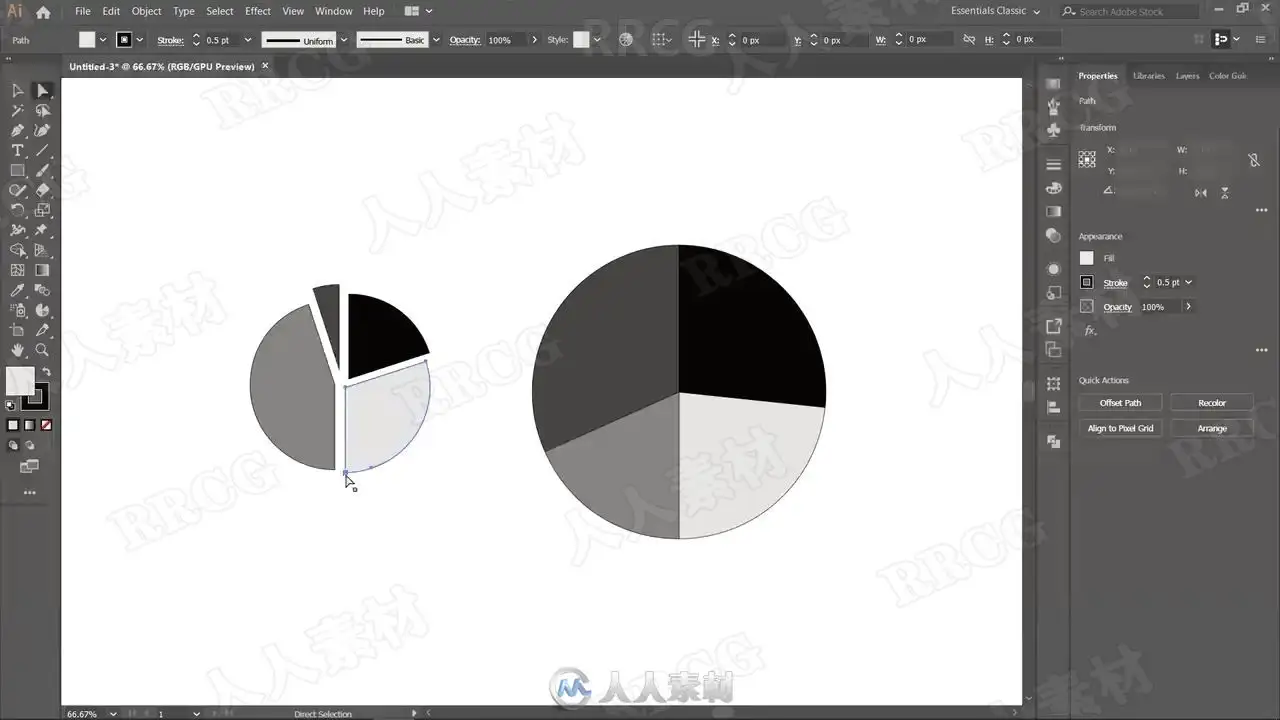
Task: Click the Offset Path button
Action: coord(1120,403)
